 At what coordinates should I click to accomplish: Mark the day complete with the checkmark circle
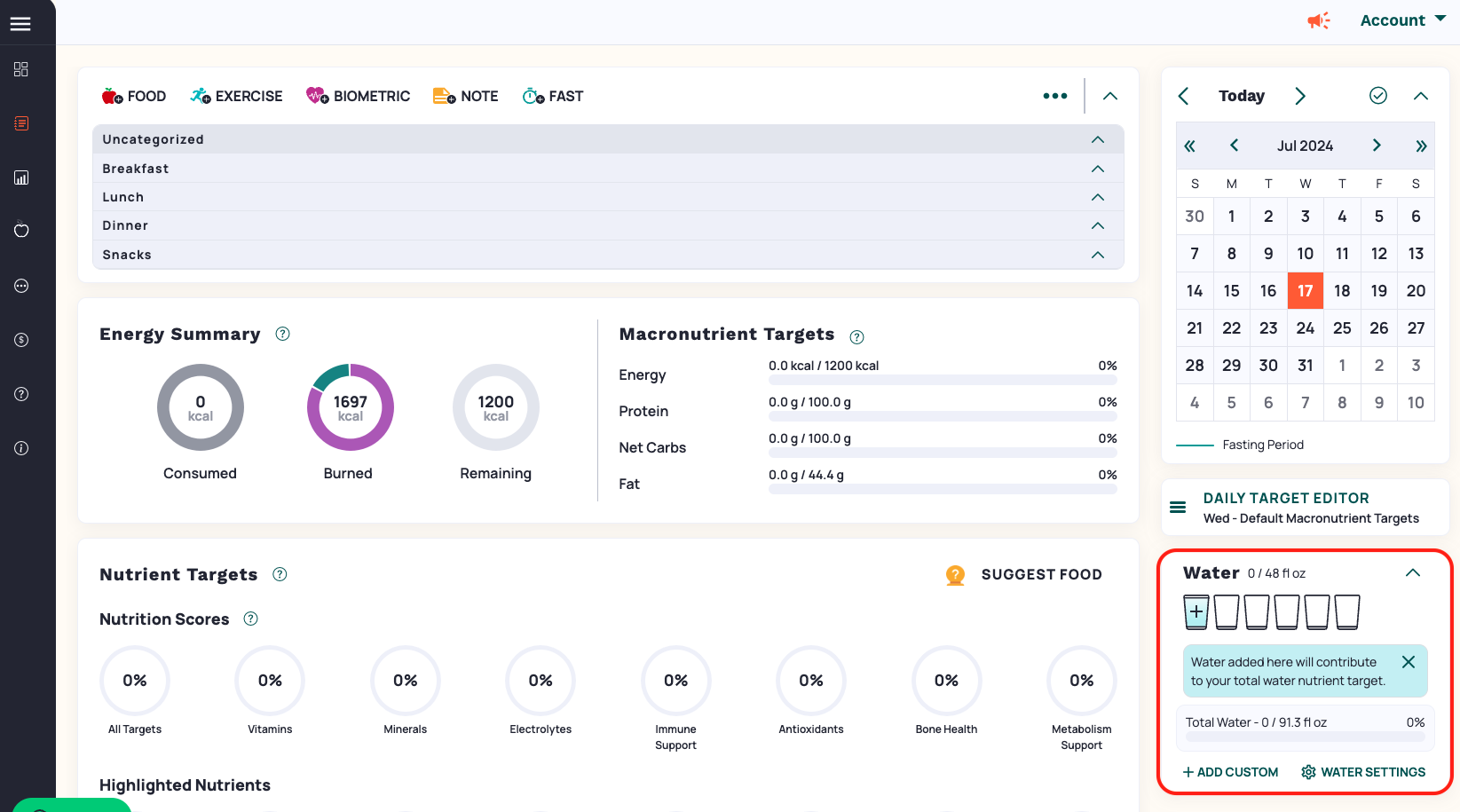pyautogui.click(x=1378, y=95)
